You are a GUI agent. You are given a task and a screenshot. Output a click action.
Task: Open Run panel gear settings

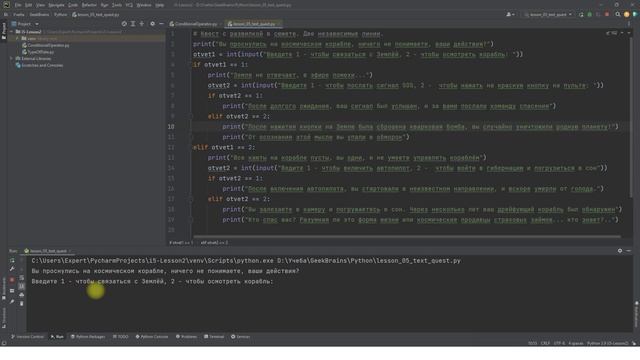[x=620, y=251]
